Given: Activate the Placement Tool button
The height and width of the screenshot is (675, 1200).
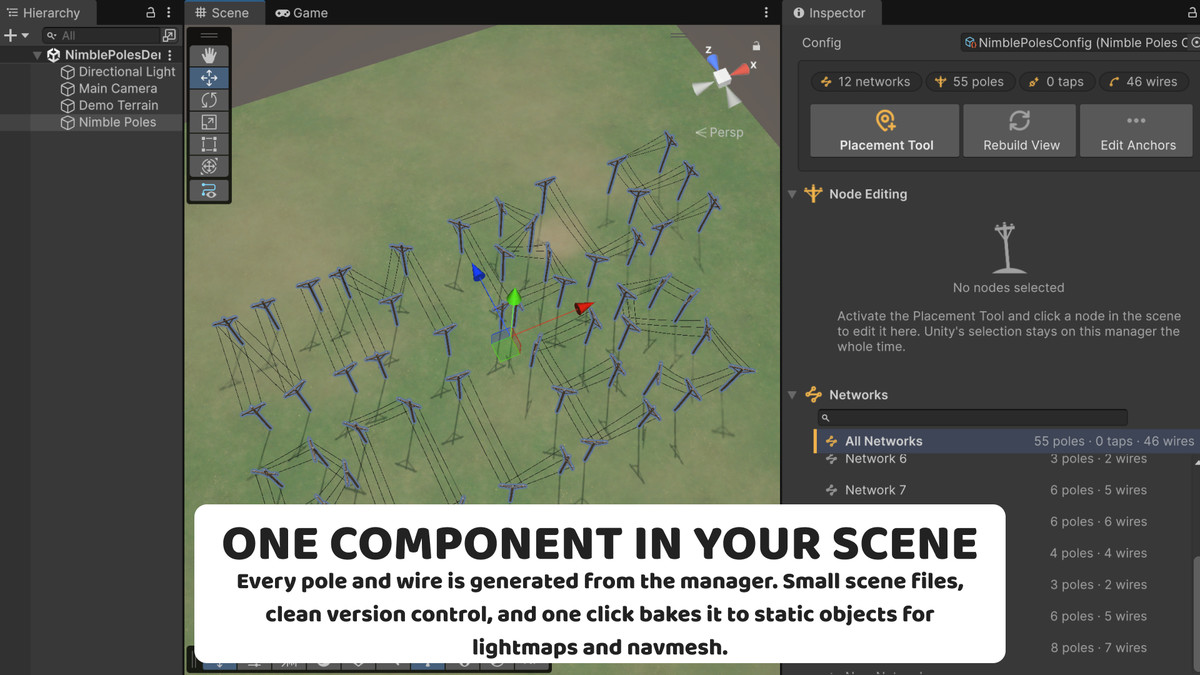Looking at the screenshot, I should (886, 130).
